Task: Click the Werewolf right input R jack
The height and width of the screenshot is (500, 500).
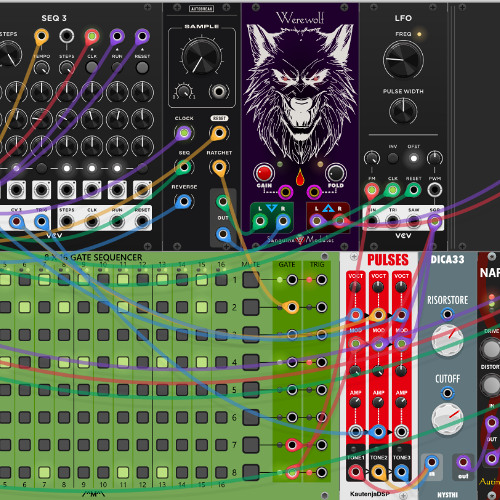Action: 283,221
